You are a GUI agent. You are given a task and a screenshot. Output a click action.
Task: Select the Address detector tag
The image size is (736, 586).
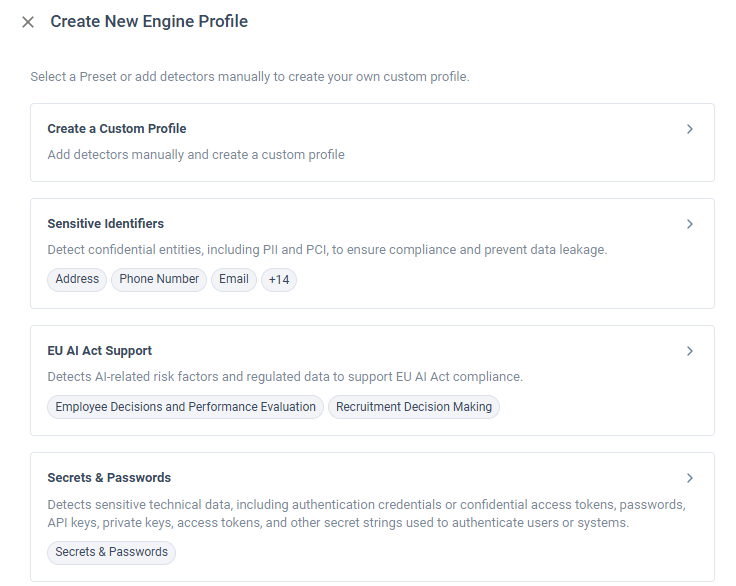click(x=77, y=280)
